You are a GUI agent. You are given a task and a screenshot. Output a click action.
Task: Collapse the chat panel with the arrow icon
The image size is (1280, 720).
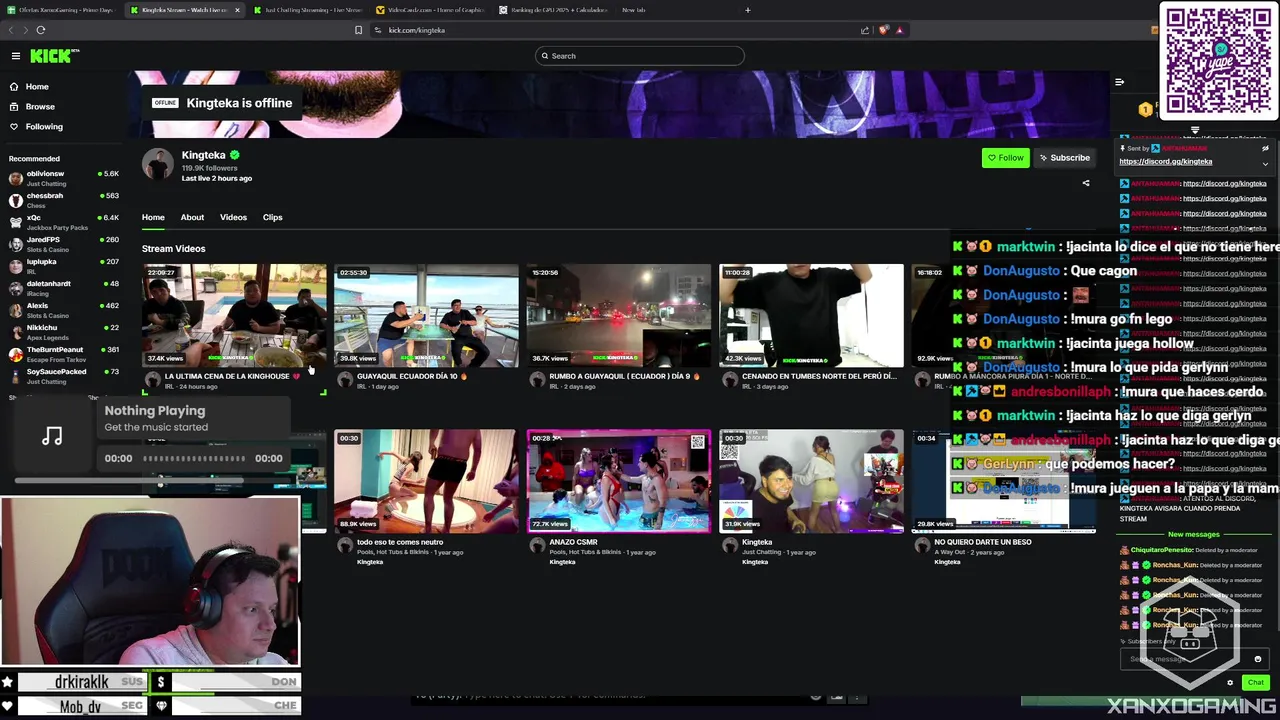coord(1119,82)
